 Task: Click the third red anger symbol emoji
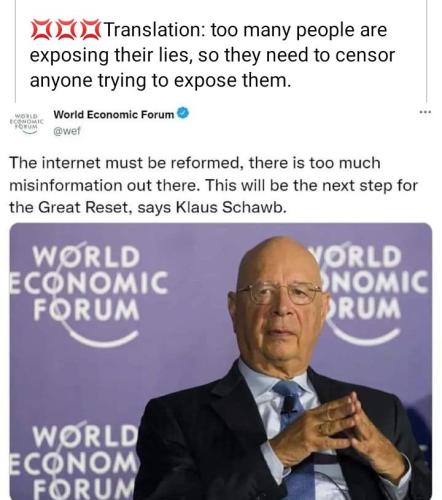coord(89,30)
